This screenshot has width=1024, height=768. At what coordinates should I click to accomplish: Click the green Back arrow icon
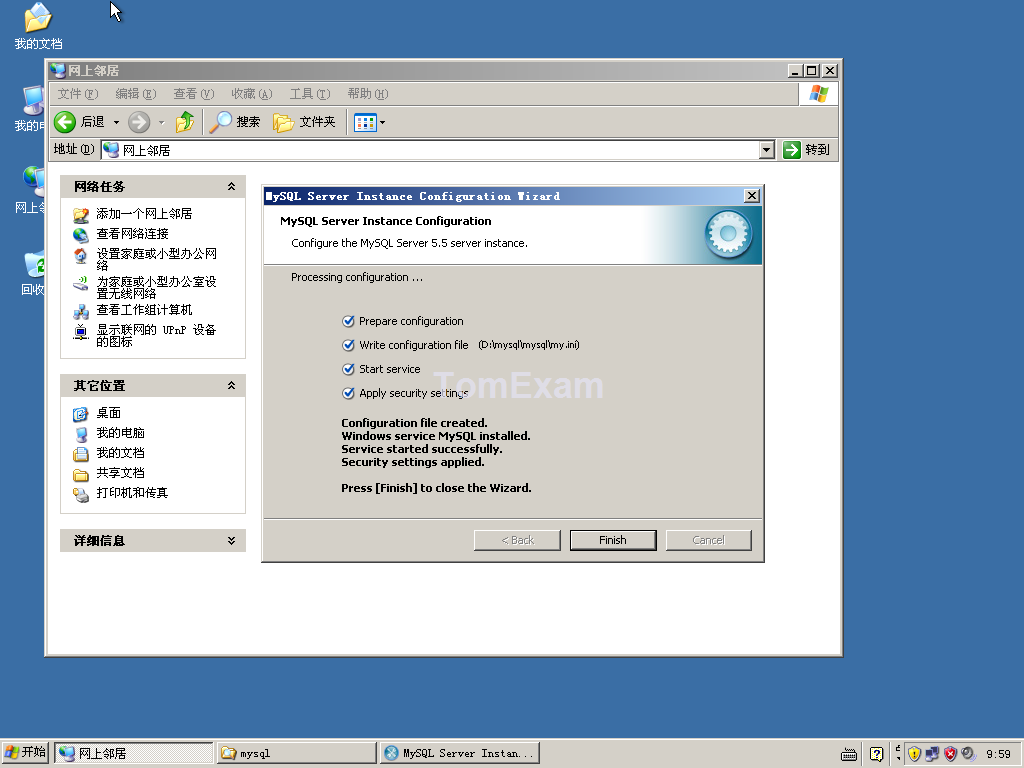click(65, 122)
